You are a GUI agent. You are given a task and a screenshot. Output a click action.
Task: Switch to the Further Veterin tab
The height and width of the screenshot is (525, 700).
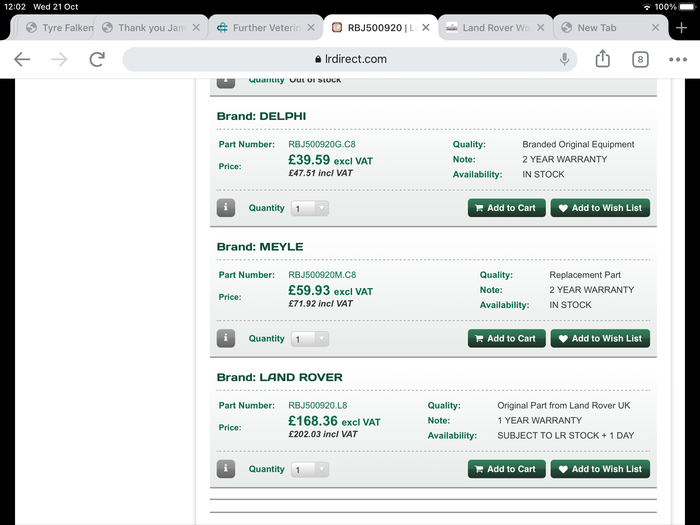266,28
